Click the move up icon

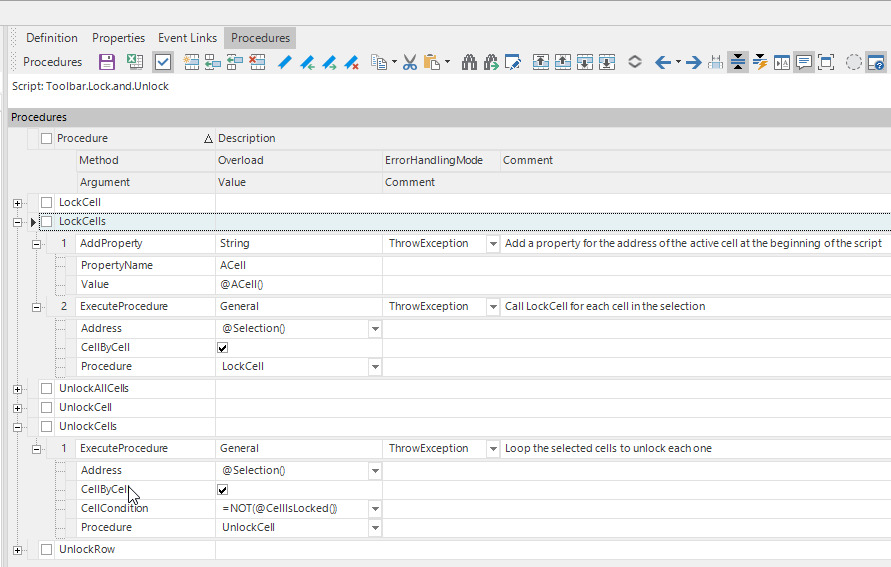(563, 62)
